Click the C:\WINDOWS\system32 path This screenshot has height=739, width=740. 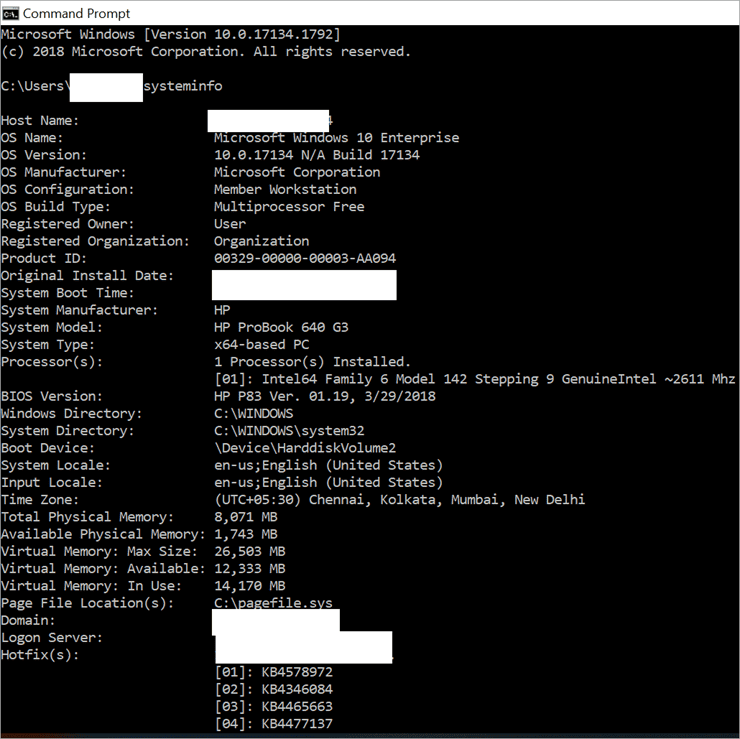289,430
